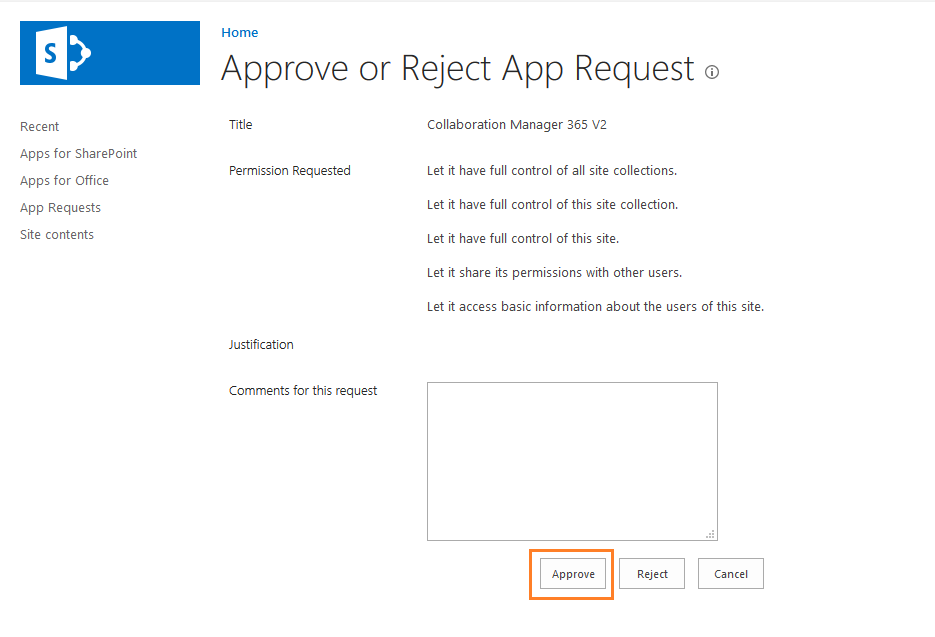Cancel the app request form
The image size is (935, 637).
click(730, 574)
